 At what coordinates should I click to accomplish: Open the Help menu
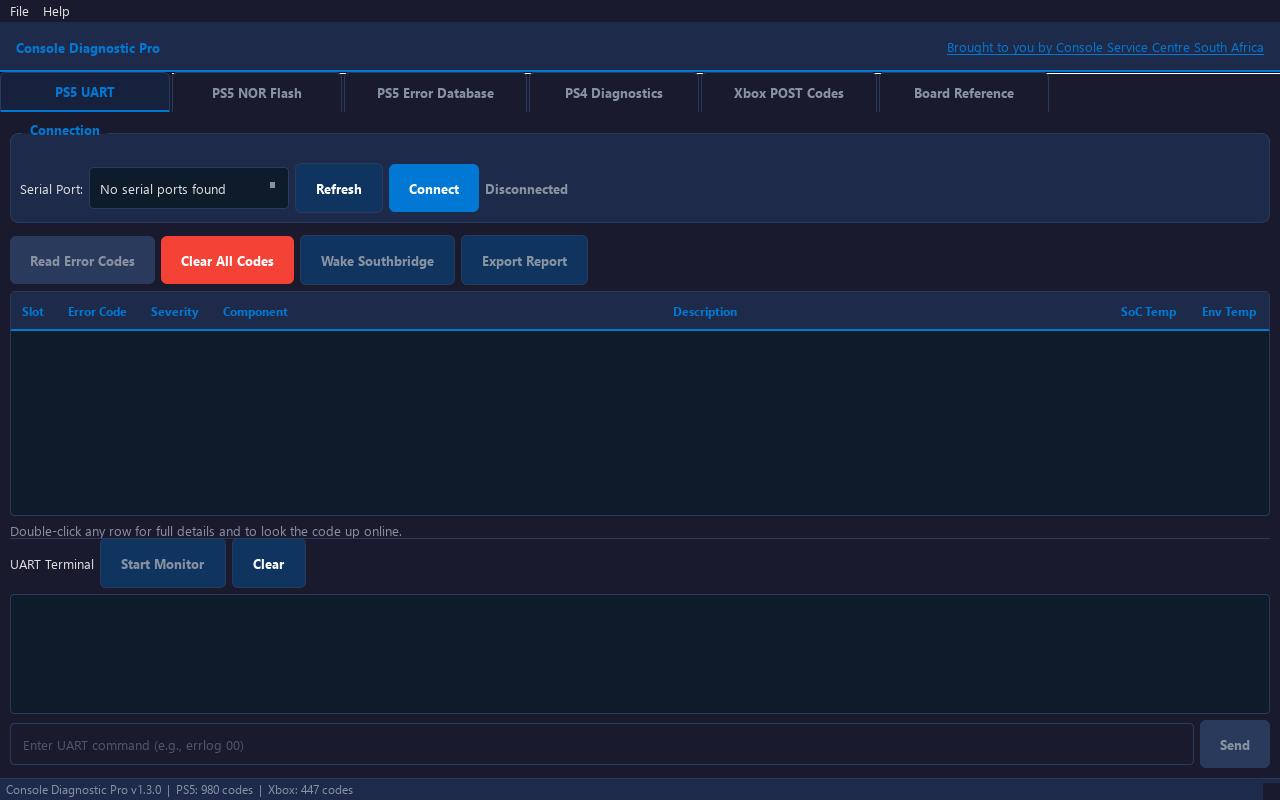[56, 11]
